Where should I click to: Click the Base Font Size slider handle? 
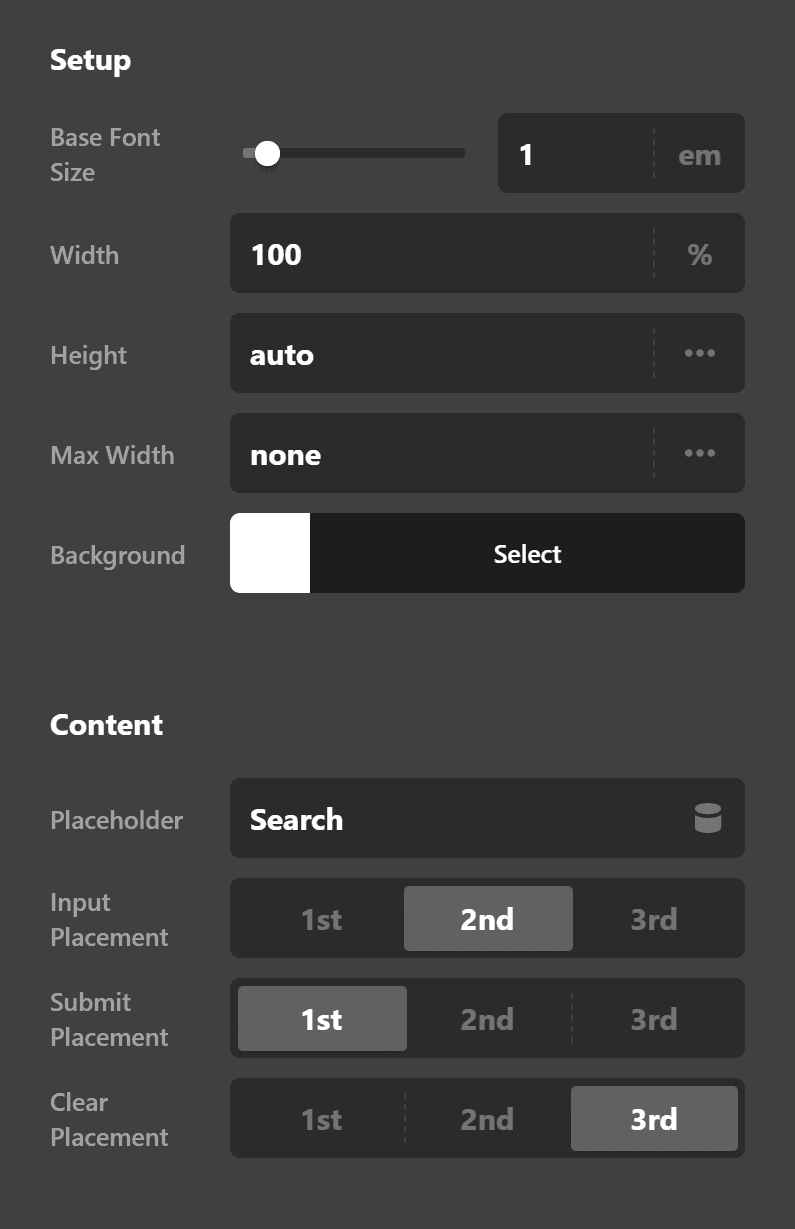click(267, 153)
